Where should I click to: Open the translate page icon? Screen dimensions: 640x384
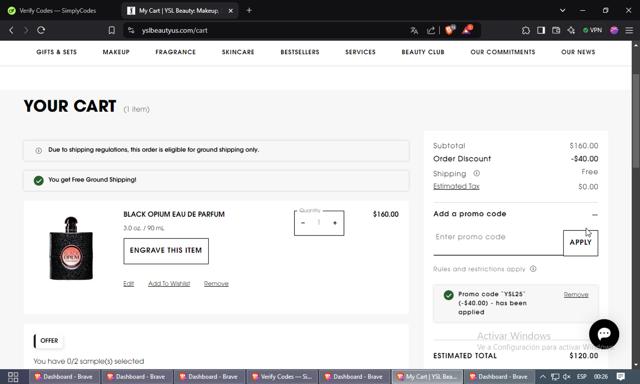(x=414, y=30)
